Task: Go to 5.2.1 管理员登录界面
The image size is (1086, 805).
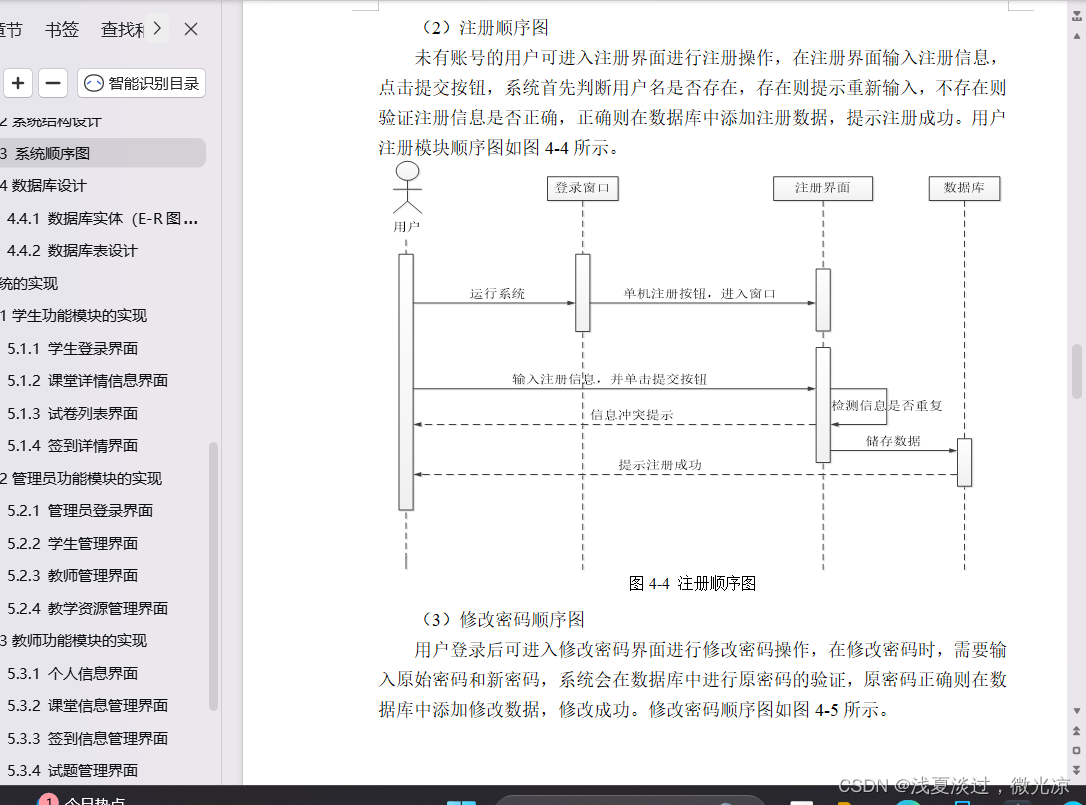Action: (x=80, y=511)
